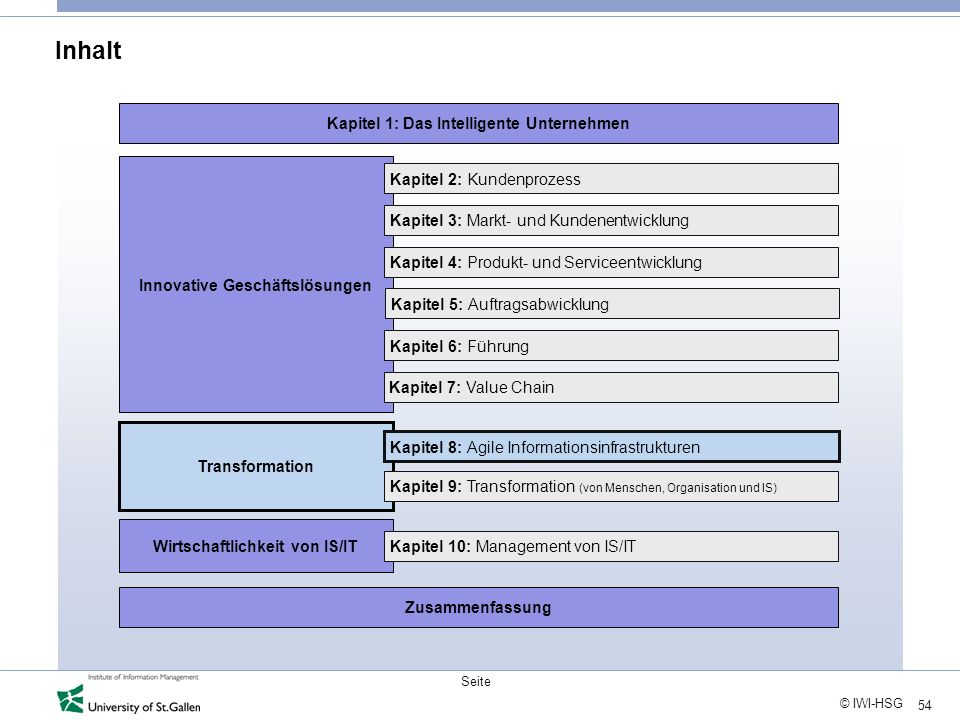Click the 'Institute of Information Management' text
The height and width of the screenshot is (720, 960).
143,677
